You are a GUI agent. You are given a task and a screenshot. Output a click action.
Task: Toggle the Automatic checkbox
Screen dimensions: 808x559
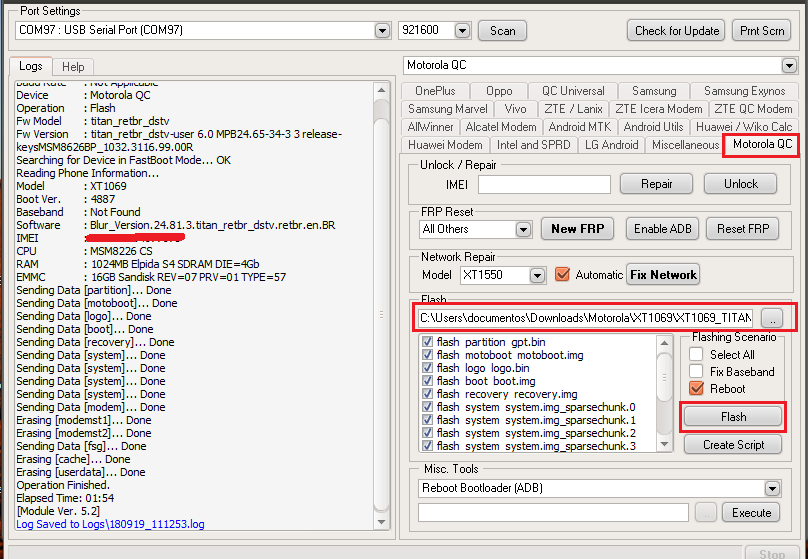tap(562, 275)
